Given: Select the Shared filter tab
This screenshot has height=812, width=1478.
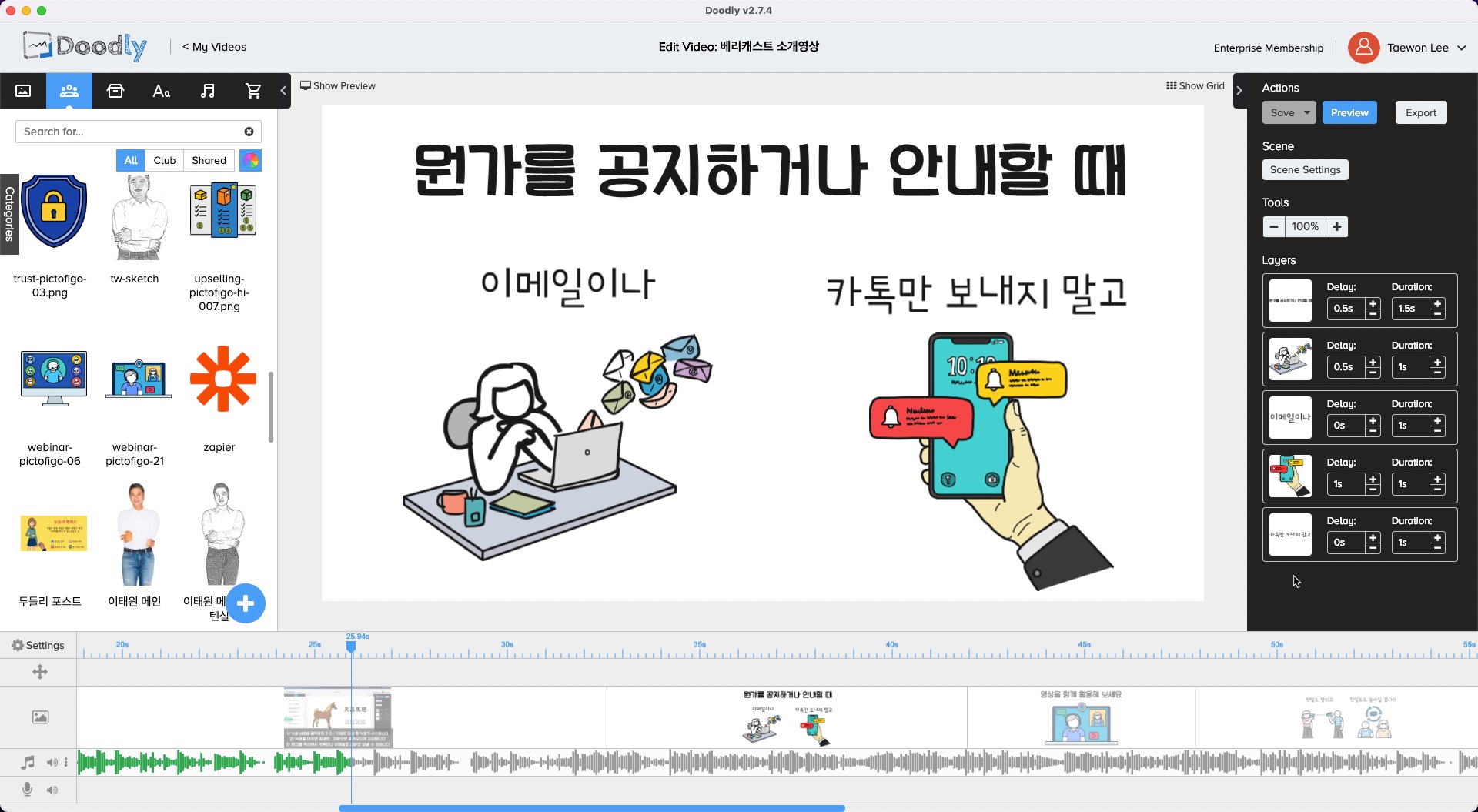Looking at the screenshot, I should tap(209, 160).
